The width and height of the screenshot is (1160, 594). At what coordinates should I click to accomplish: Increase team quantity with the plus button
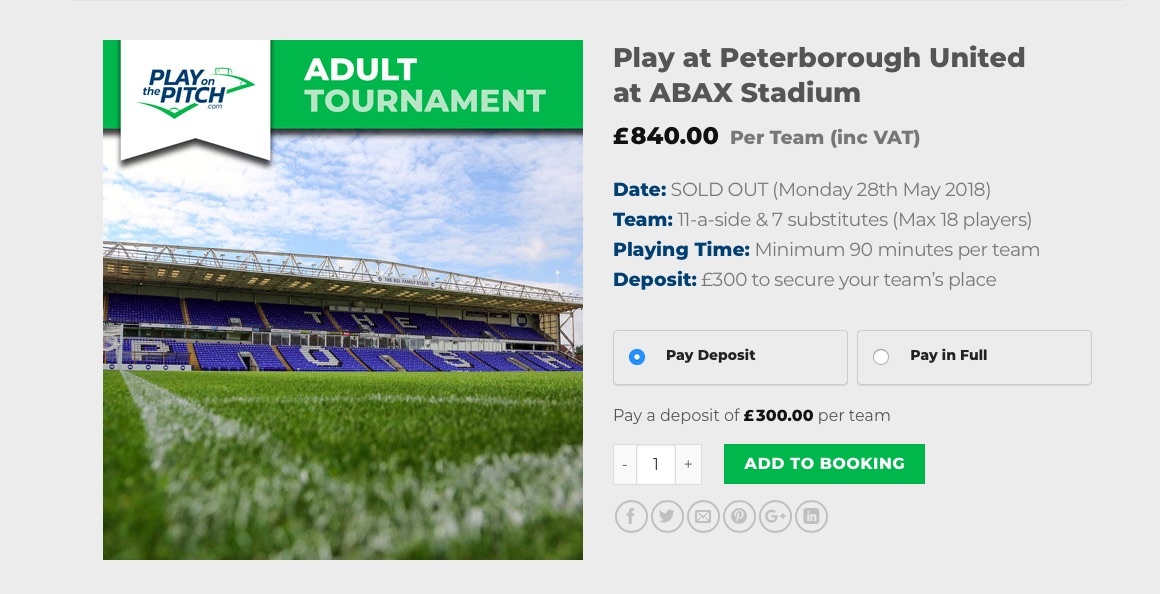pos(688,464)
